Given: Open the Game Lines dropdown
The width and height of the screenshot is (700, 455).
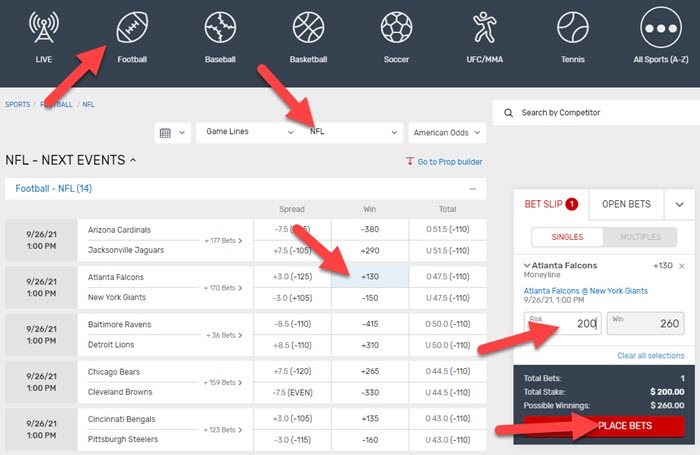Looking at the screenshot, I should tap(249, 132).
